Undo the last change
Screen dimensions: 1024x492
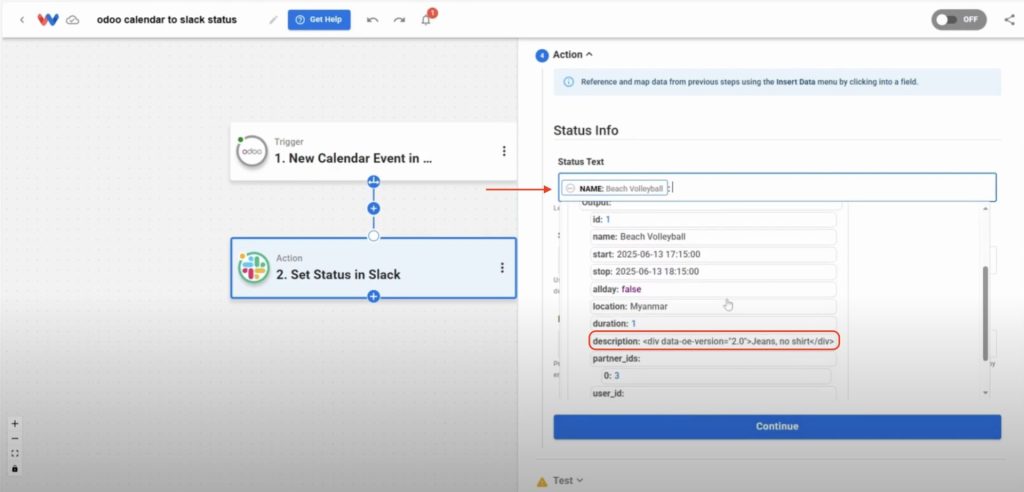372,20
